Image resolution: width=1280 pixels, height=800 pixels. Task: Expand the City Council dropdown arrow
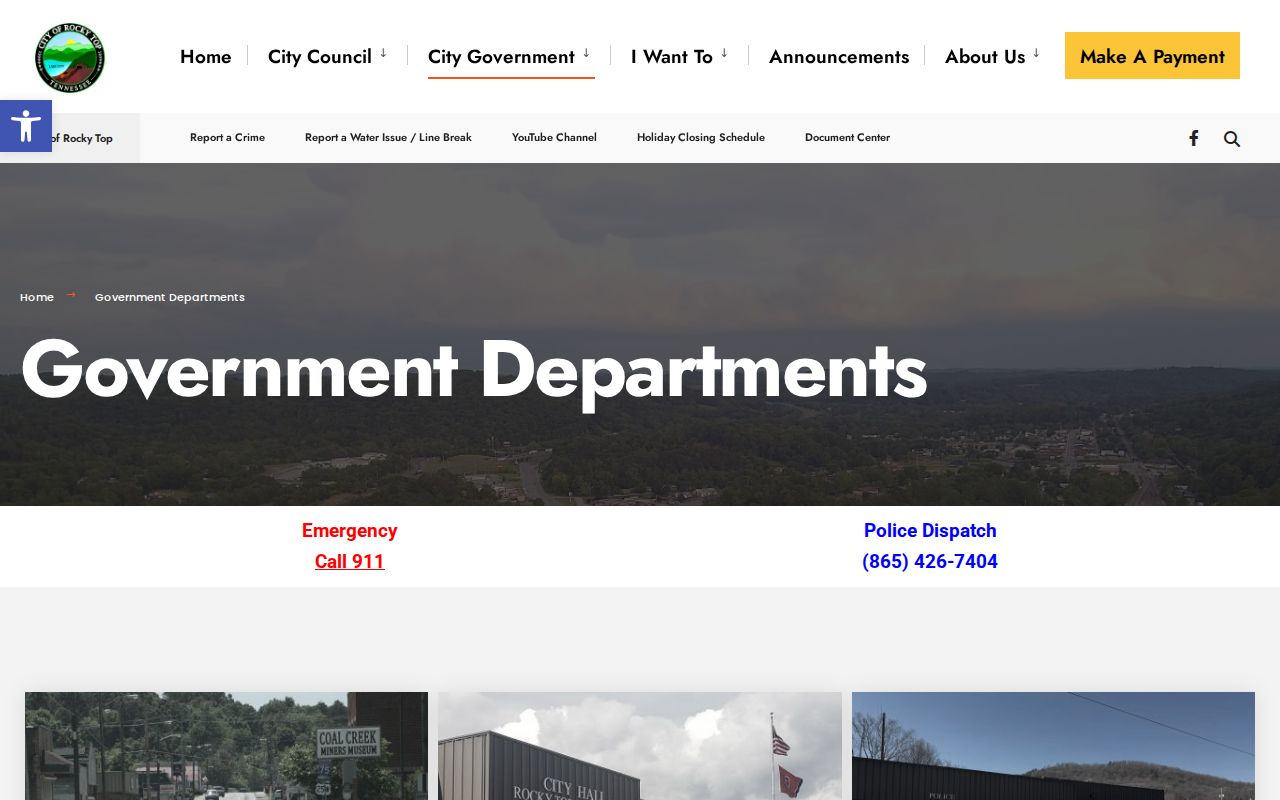click(383, 54)
